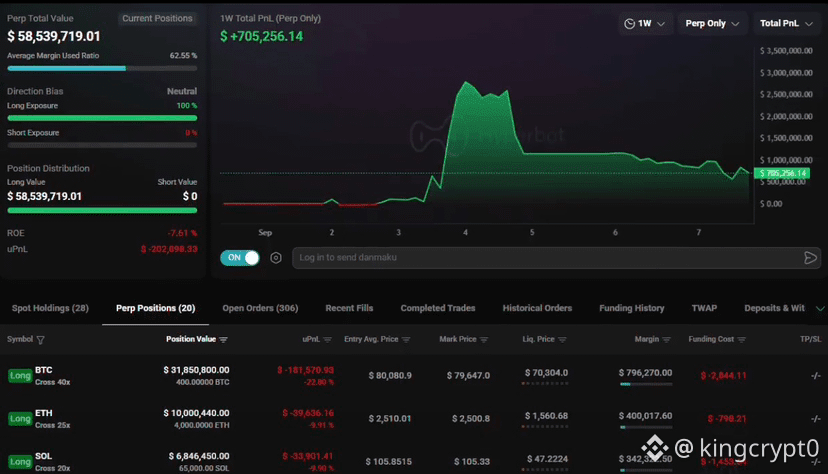Sort by Funding Cost column icon
The image size is (828, 474).
(x=741, y=339)
